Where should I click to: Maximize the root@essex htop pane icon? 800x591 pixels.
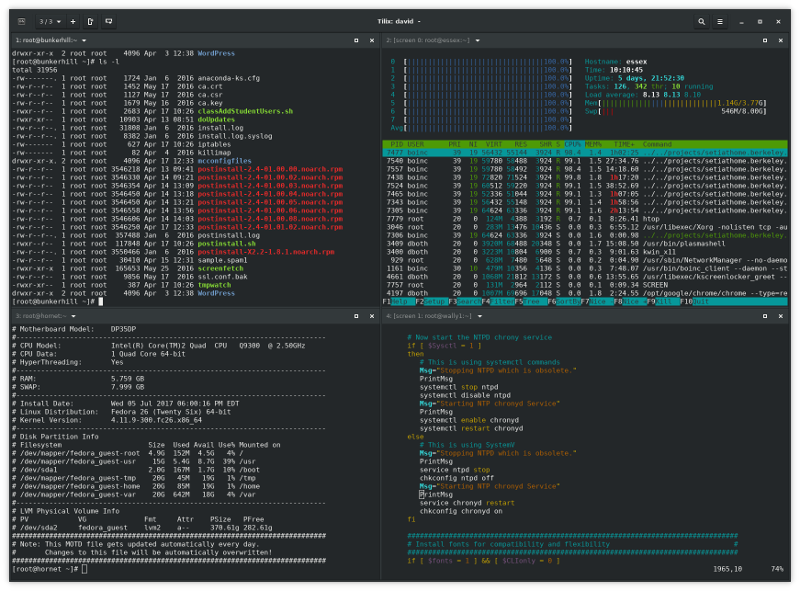pyautogui.click(x=765, y=41)
